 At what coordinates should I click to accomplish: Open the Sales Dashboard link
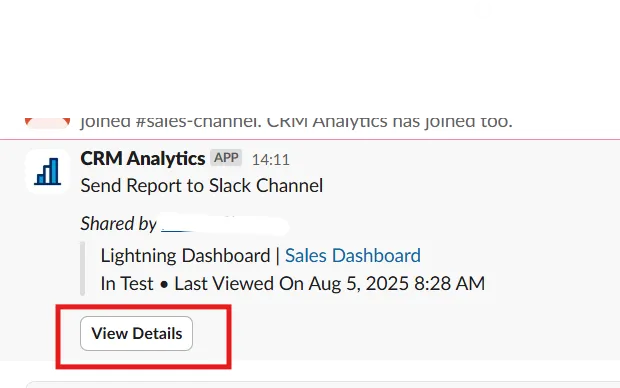tap(353, 256)
